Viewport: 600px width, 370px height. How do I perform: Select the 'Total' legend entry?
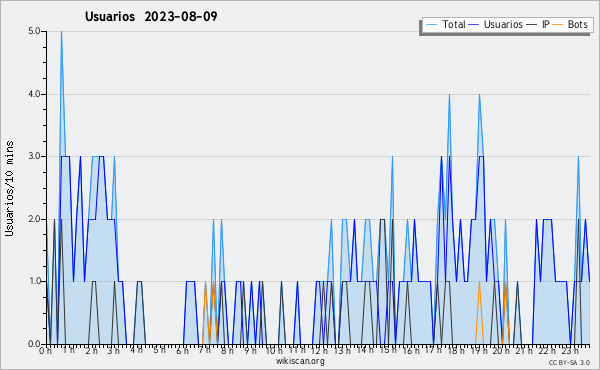pyautogui.click(x=453, y=24)
